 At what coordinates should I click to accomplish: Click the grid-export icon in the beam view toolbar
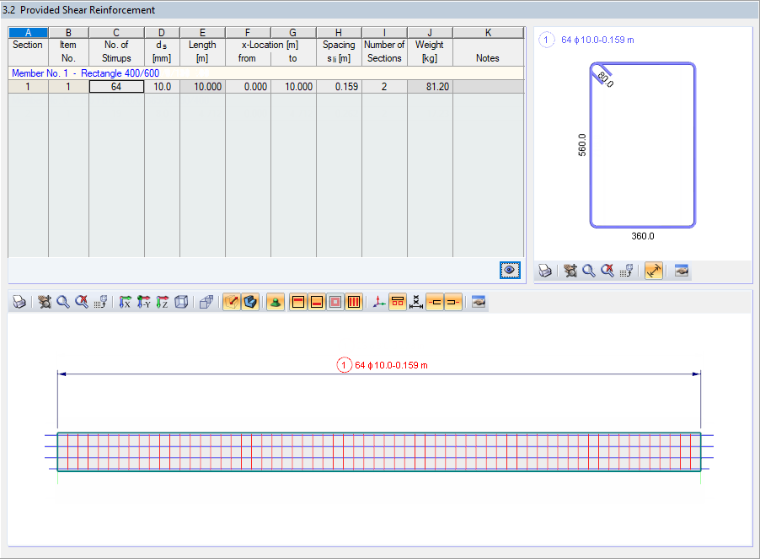click(100, 302)
